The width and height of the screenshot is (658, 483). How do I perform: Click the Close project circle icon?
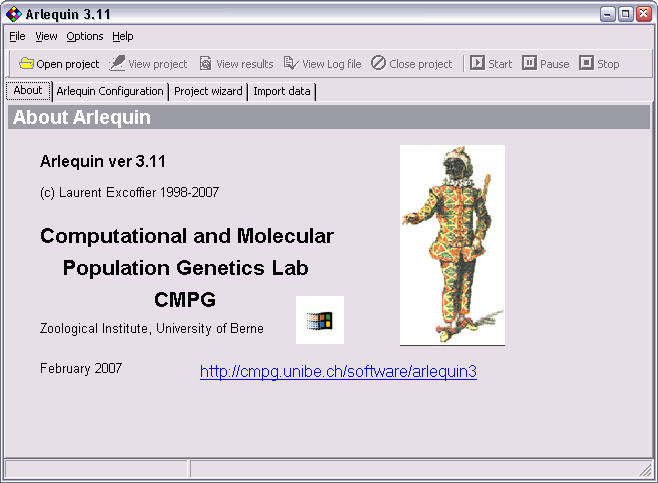pos(378,63)
